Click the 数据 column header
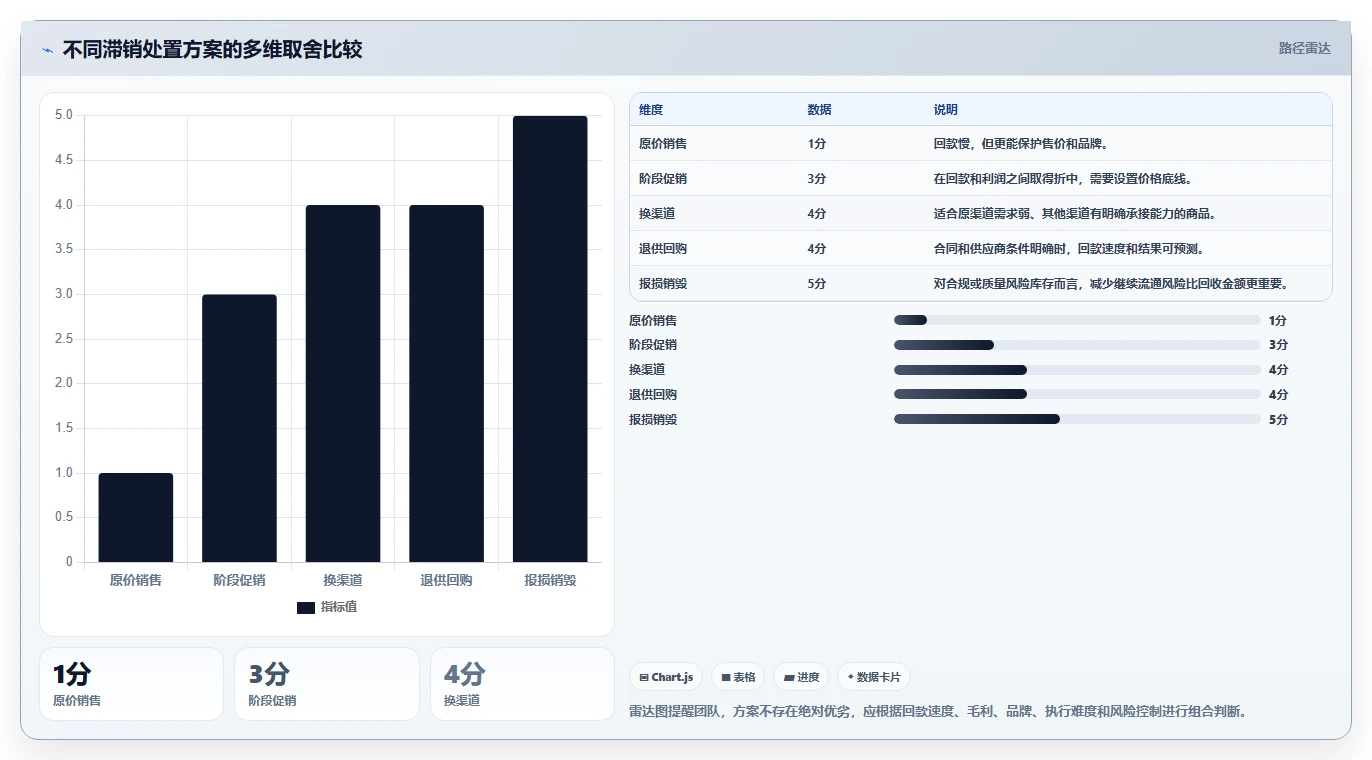 click(x=819, y=110)
